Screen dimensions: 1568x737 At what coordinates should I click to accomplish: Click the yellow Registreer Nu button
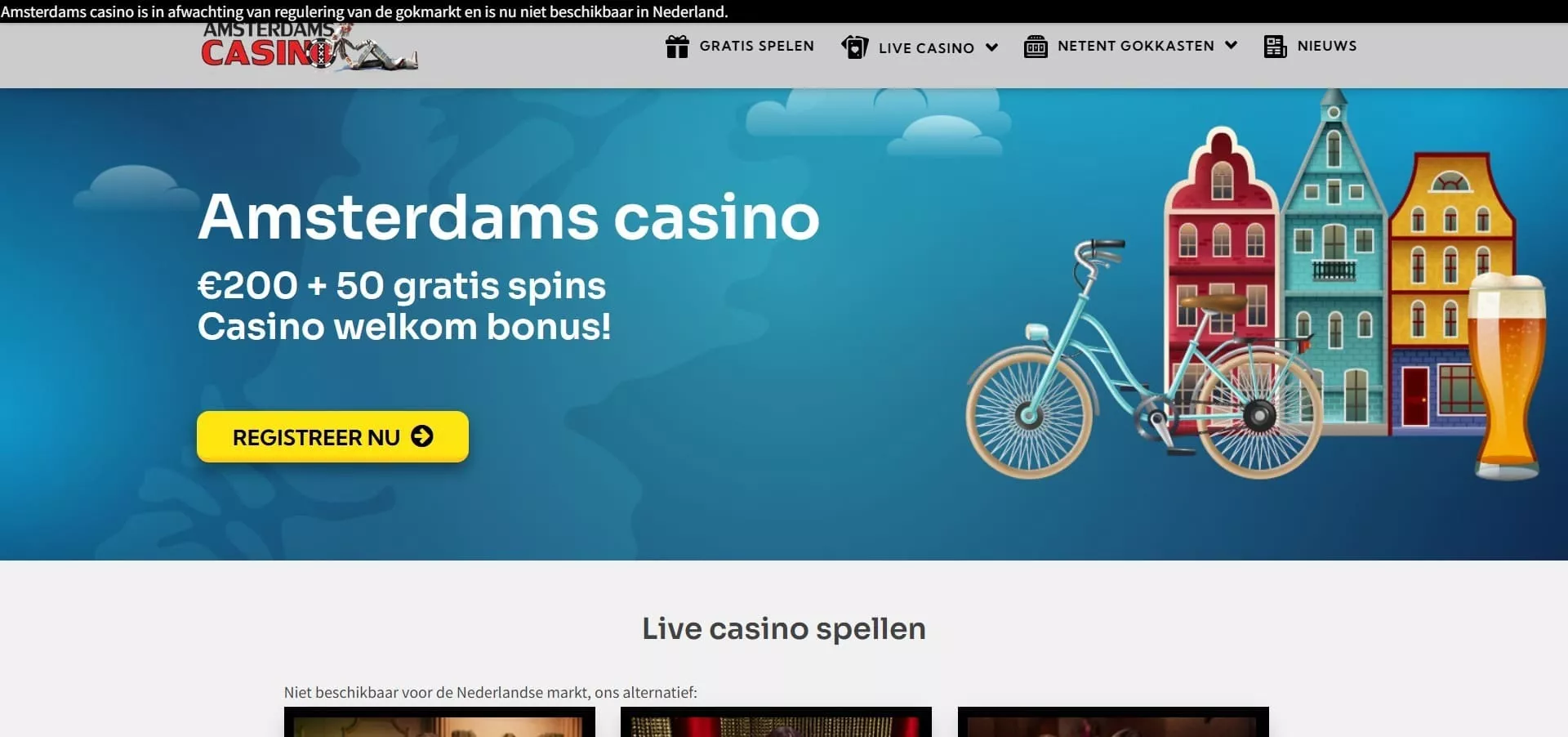click(x=332, y=436)
